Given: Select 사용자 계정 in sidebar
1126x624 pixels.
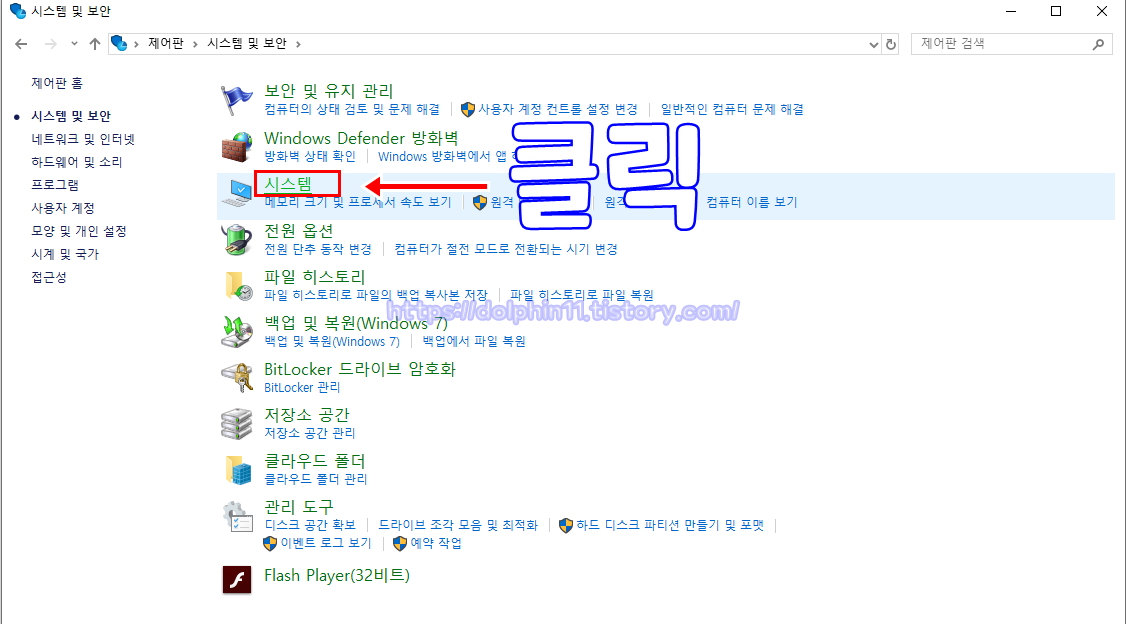Looking at the screenshot, I should tap(63, 208).
